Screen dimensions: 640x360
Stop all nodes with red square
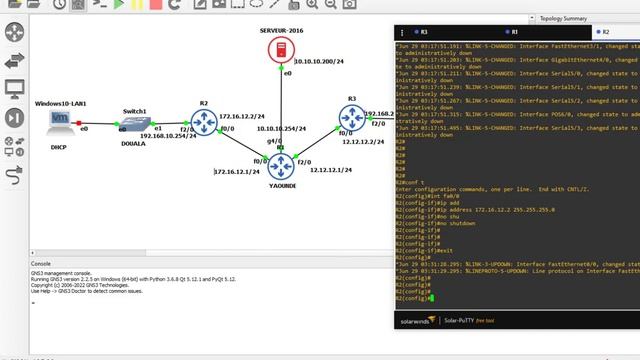(156, 4)
